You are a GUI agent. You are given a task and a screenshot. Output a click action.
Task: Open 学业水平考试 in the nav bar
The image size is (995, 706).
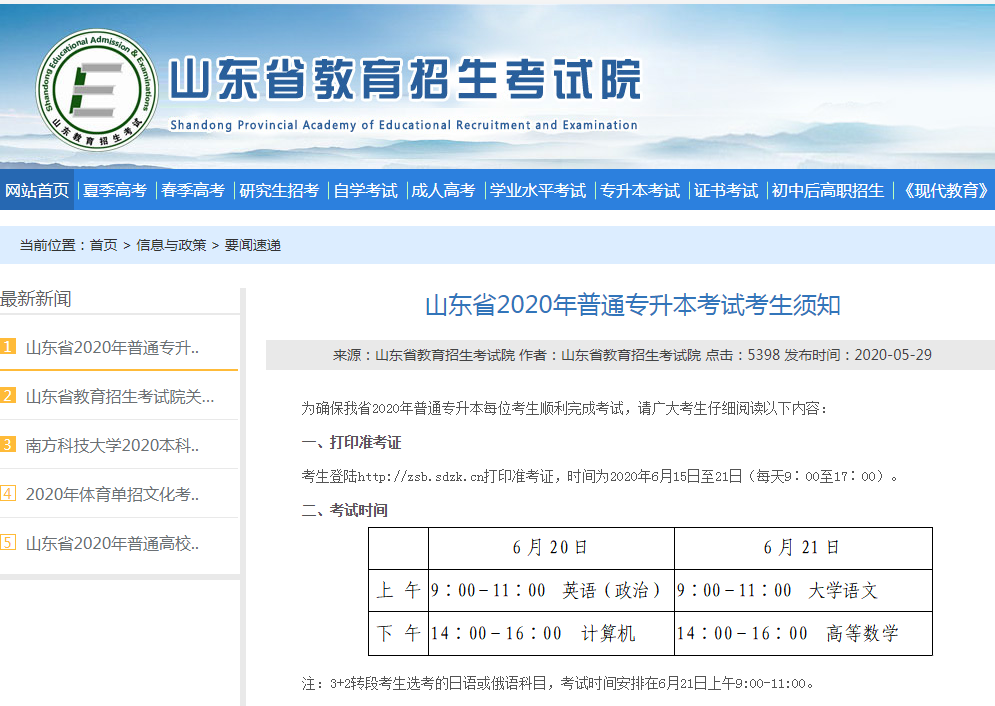[x=537, y=190]
